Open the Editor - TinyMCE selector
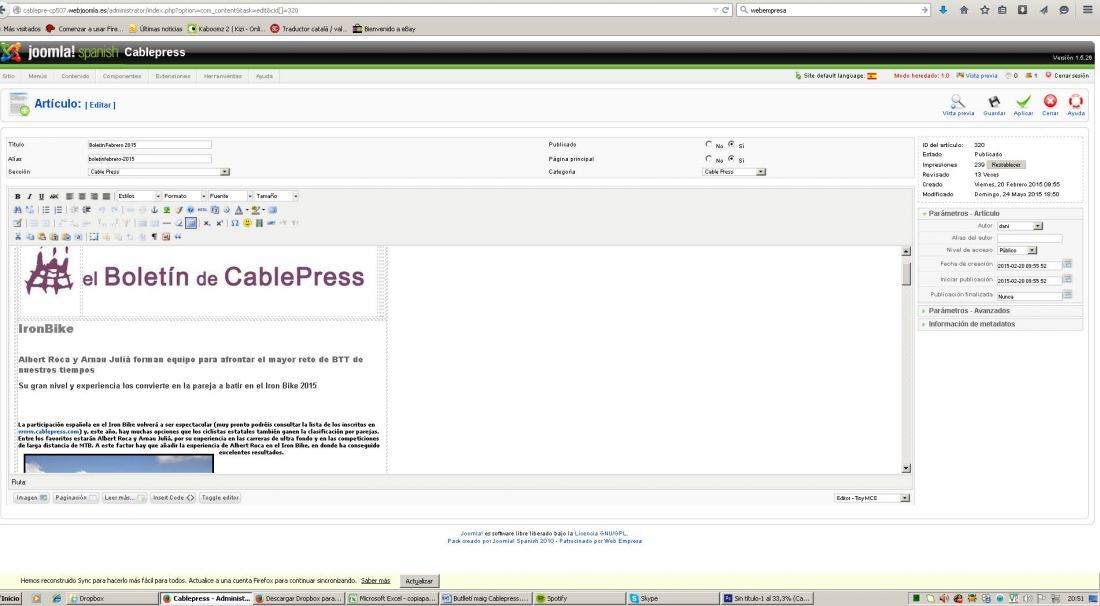1100x606 pixels. coord(872,498)
